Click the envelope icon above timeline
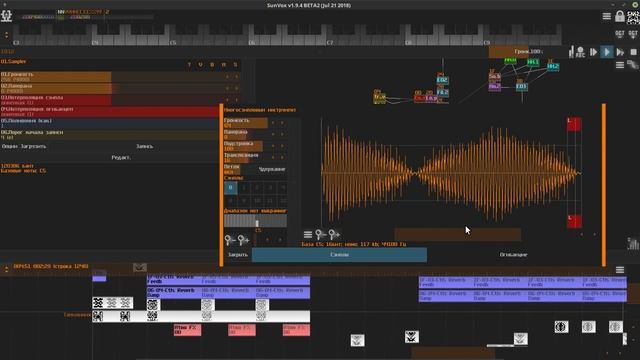This screenshot has width=640, height=360. 140,268
